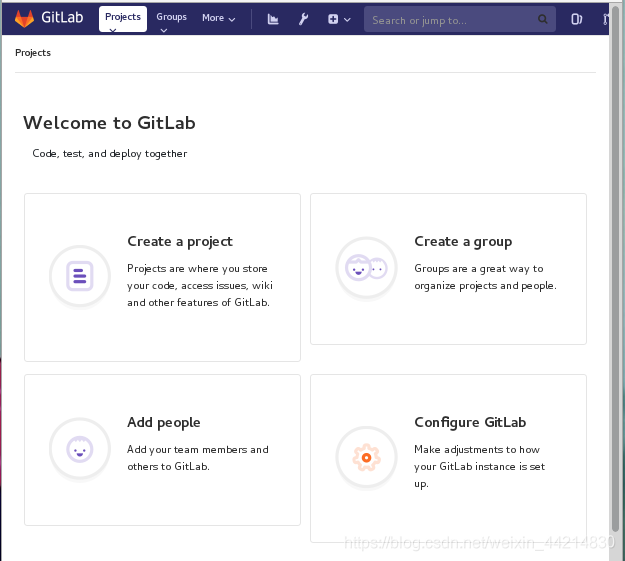The image size is (625, 561).
Task: Open the Create a project card title
Action: (180, 242)
